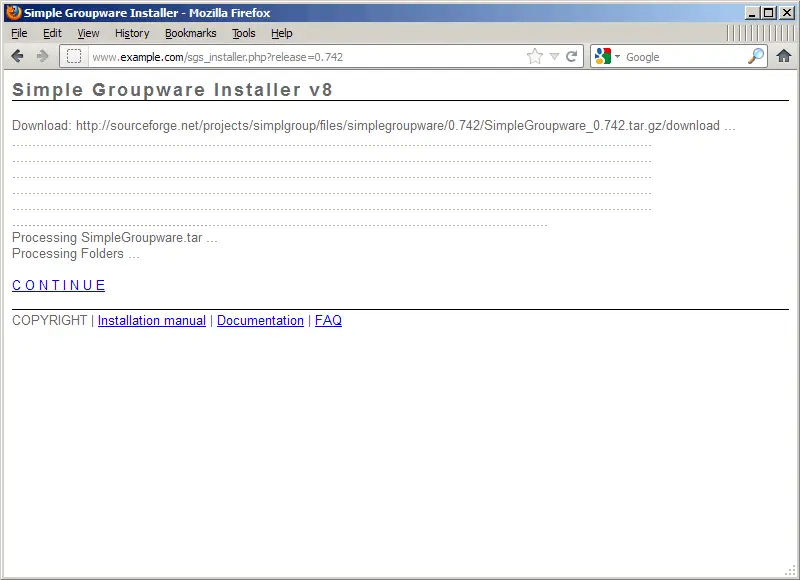Click the 'Simple Groupware Installer v8' heading
This screenshot has height=580, width=800.
(x=172, y=90)
